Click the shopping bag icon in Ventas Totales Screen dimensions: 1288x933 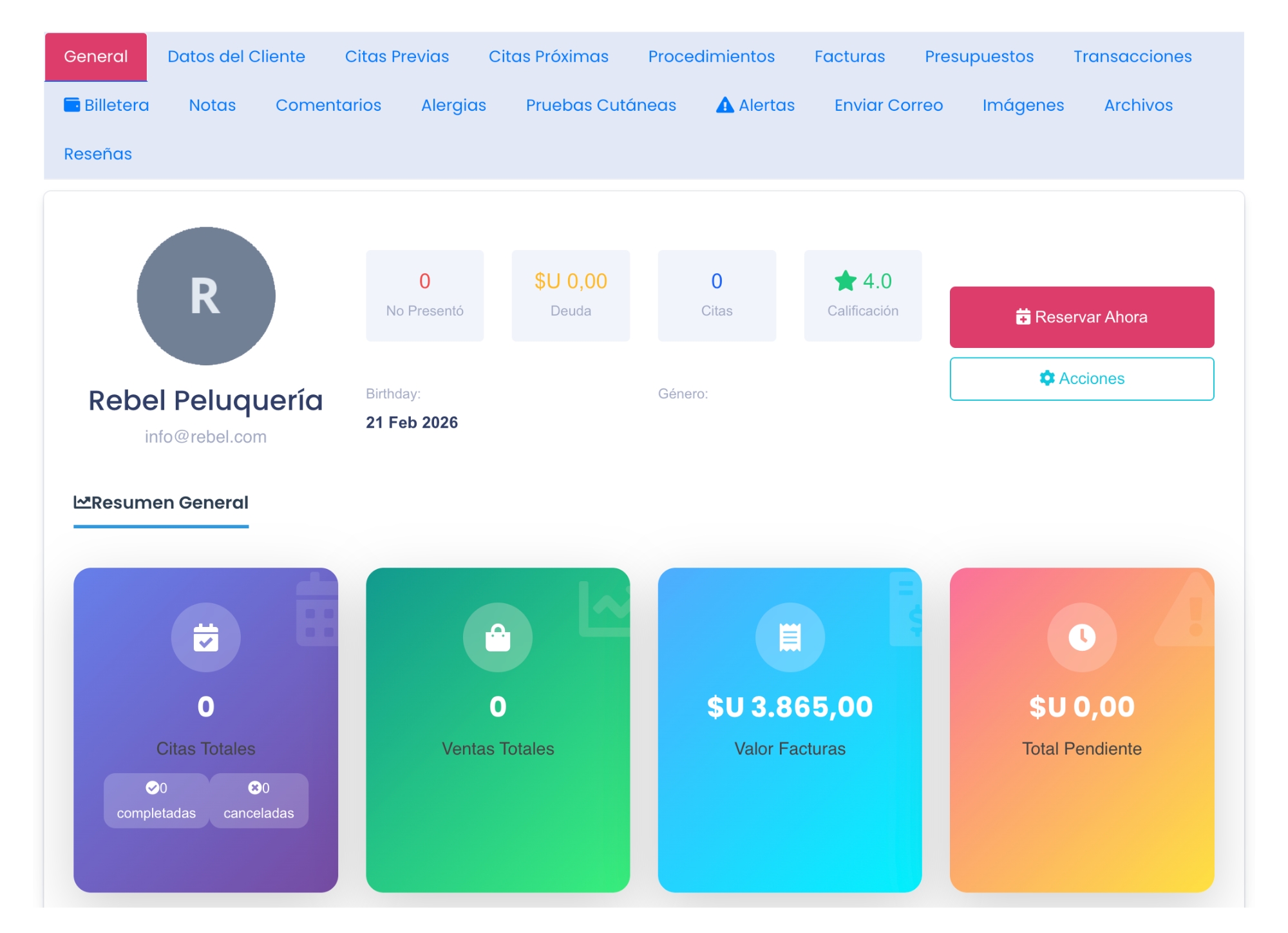coord(497,637)
